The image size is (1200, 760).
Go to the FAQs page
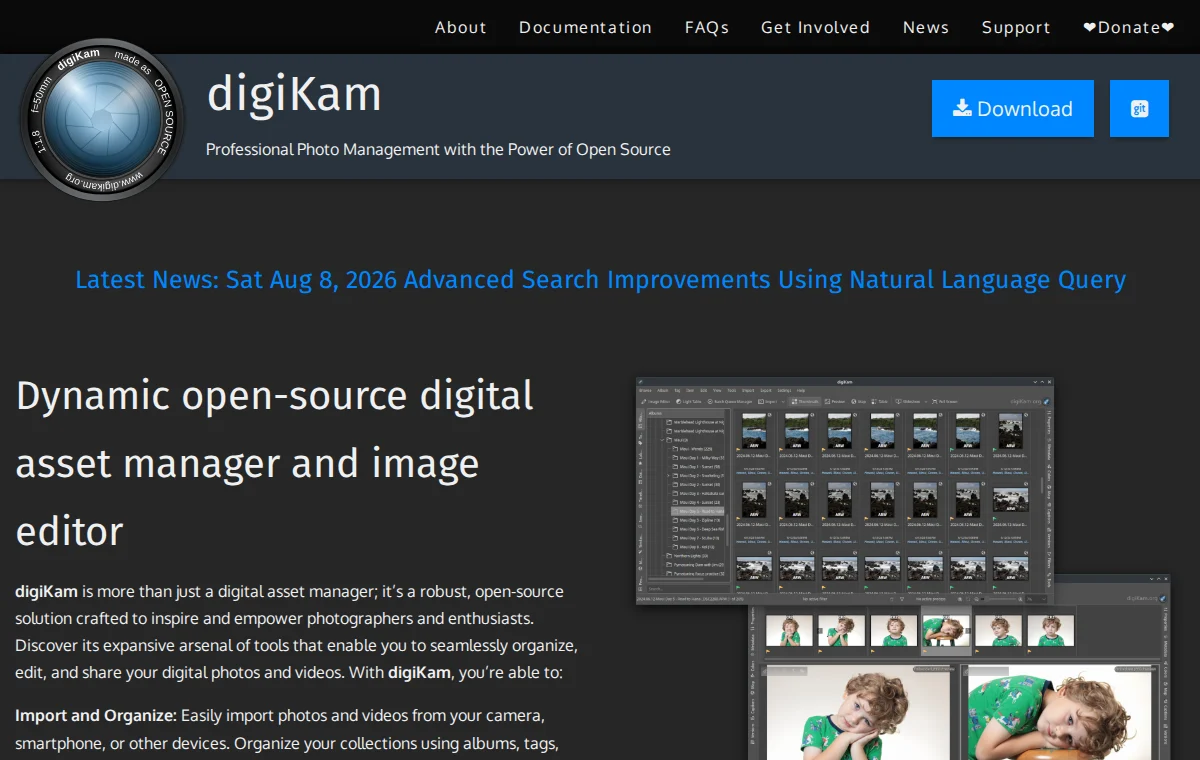(x=706, y=27)
